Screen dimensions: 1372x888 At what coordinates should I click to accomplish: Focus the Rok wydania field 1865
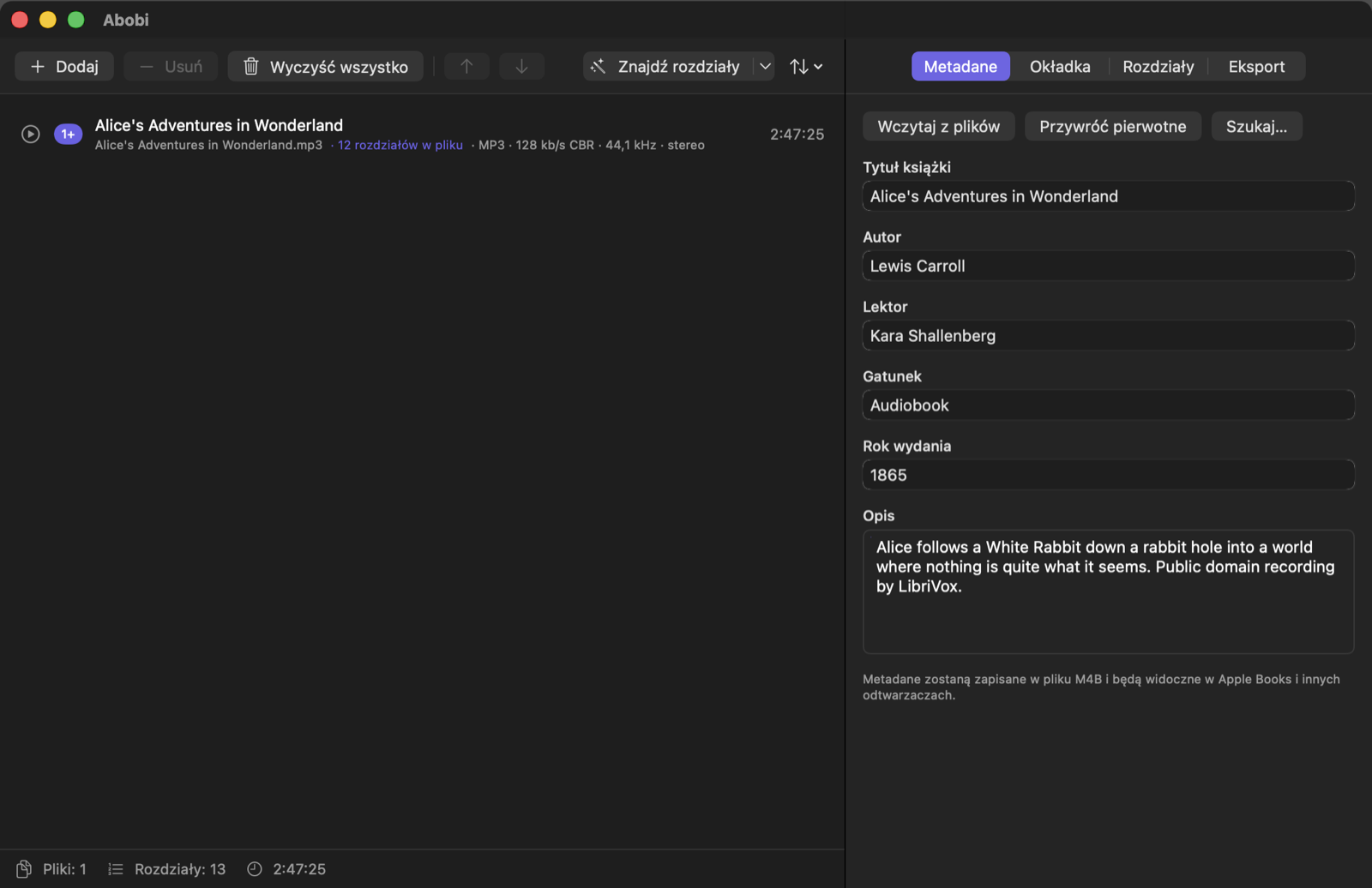(1108, 475)
